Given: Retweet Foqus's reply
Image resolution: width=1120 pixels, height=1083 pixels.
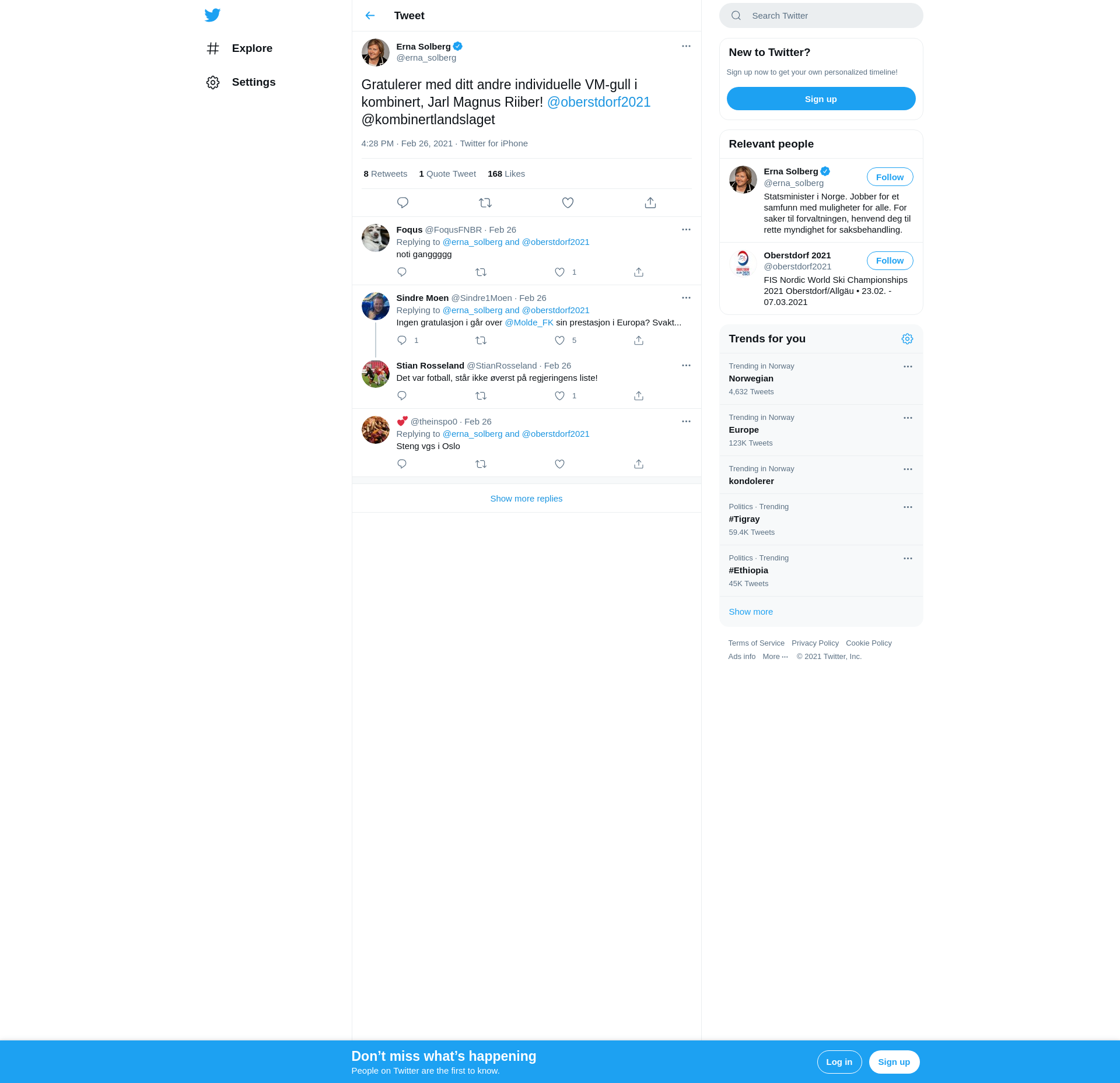Looking at the screenshot, I should tap(481, 272).
